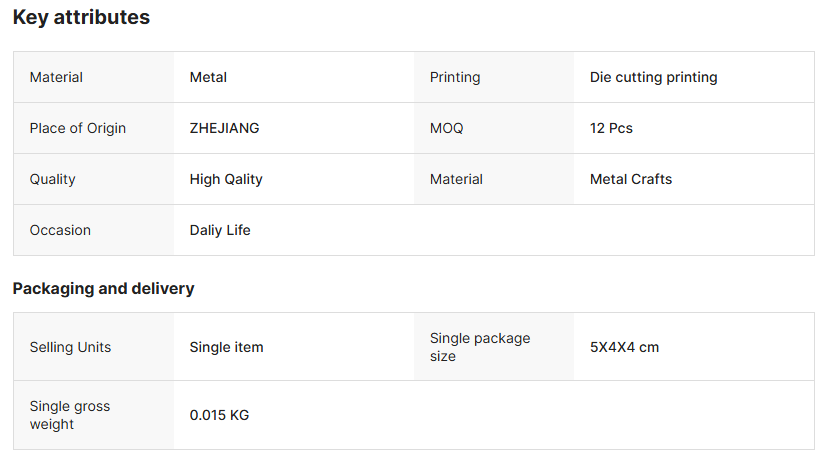This screenshot has width=823, height=460.
Task: Select the Quality attribute label
Action: click(53, 179)
